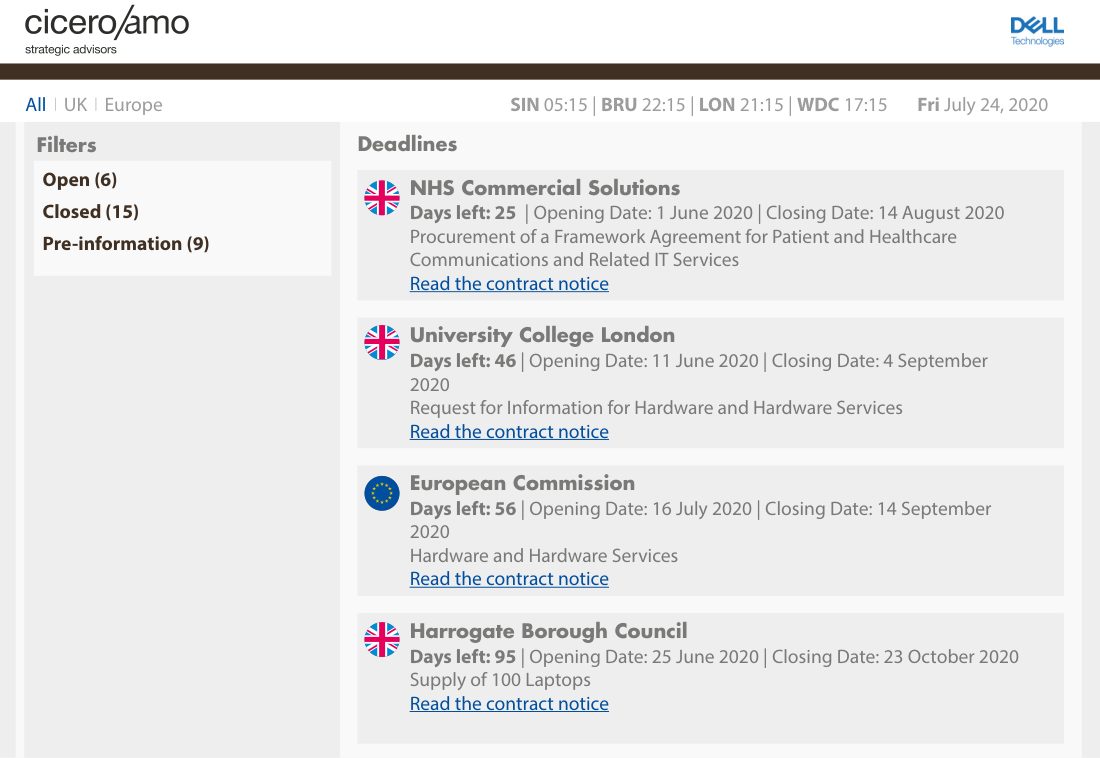1100x758 pixels.
Task: Click 'Request for Information for Hardware' description
Action: pyautogui.click(x=656, y=408)
